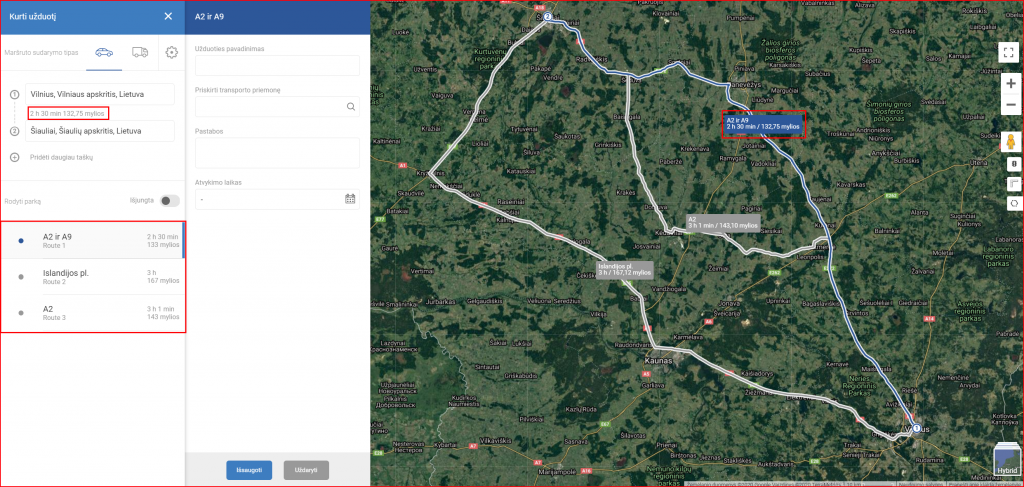
Task: Click the Šiauliai destination field
Action: coord(100,131)
